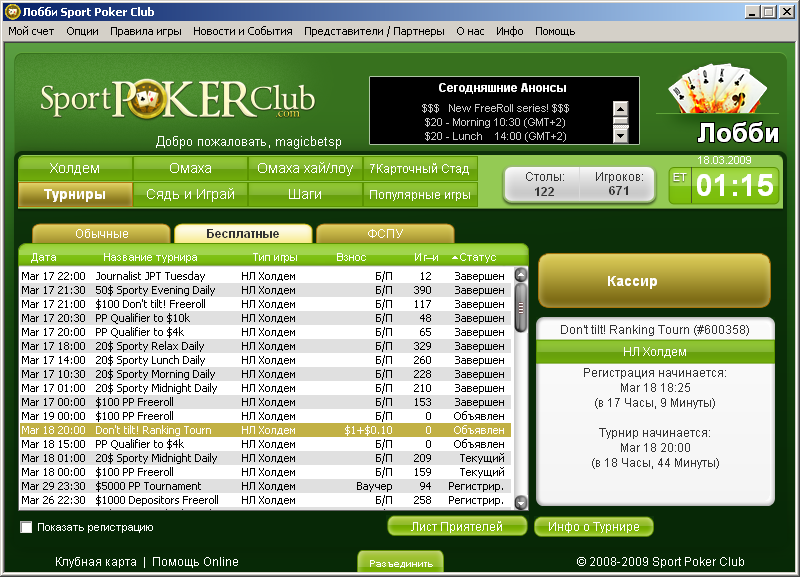
Task: Click the tournament list scroll-down arrow
Action: coord(521,503)
